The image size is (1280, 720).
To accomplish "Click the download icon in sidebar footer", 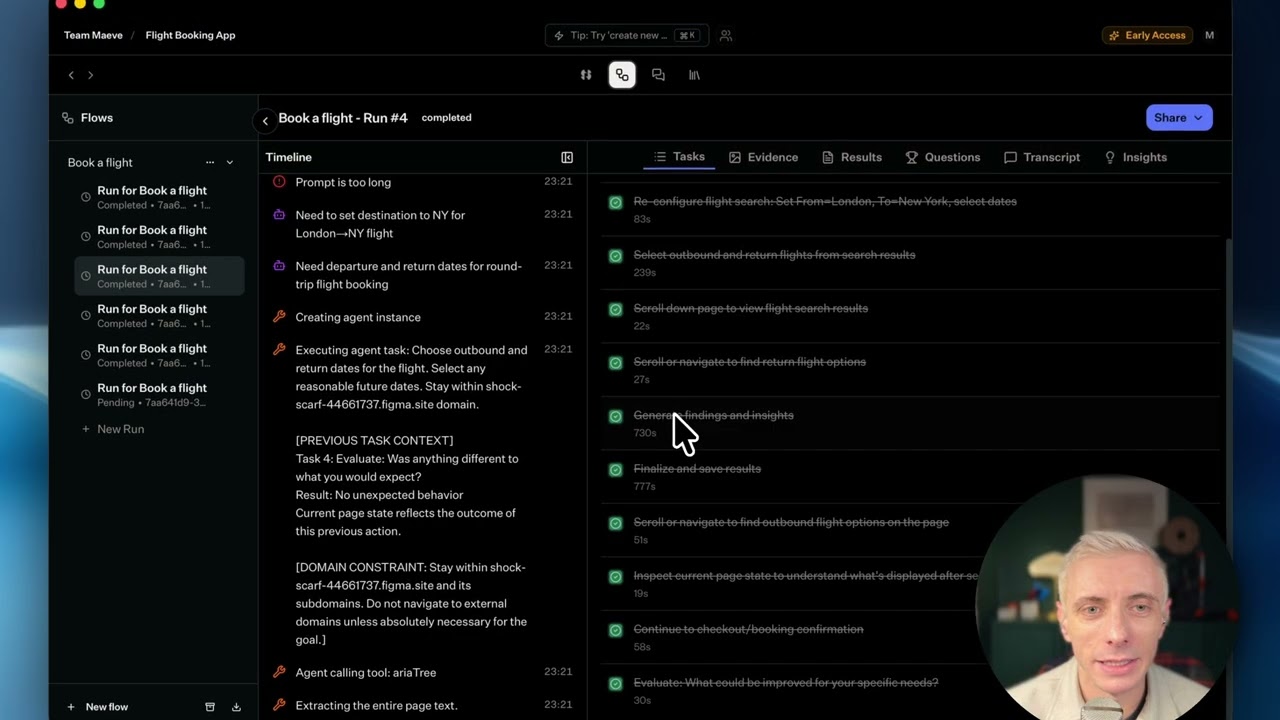I will coord(236,707).
